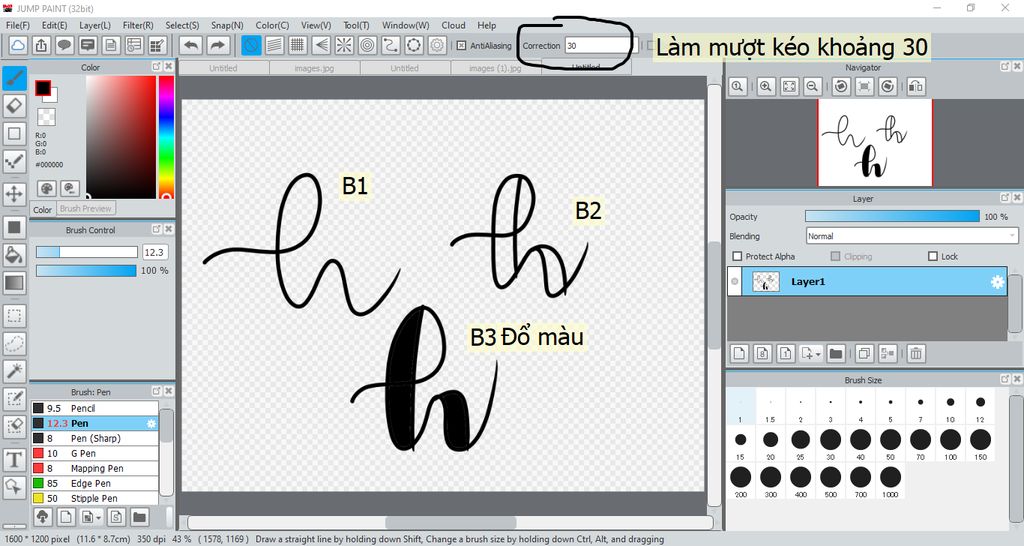
Task: Select the G Pen brush
Action: point(95,453)
